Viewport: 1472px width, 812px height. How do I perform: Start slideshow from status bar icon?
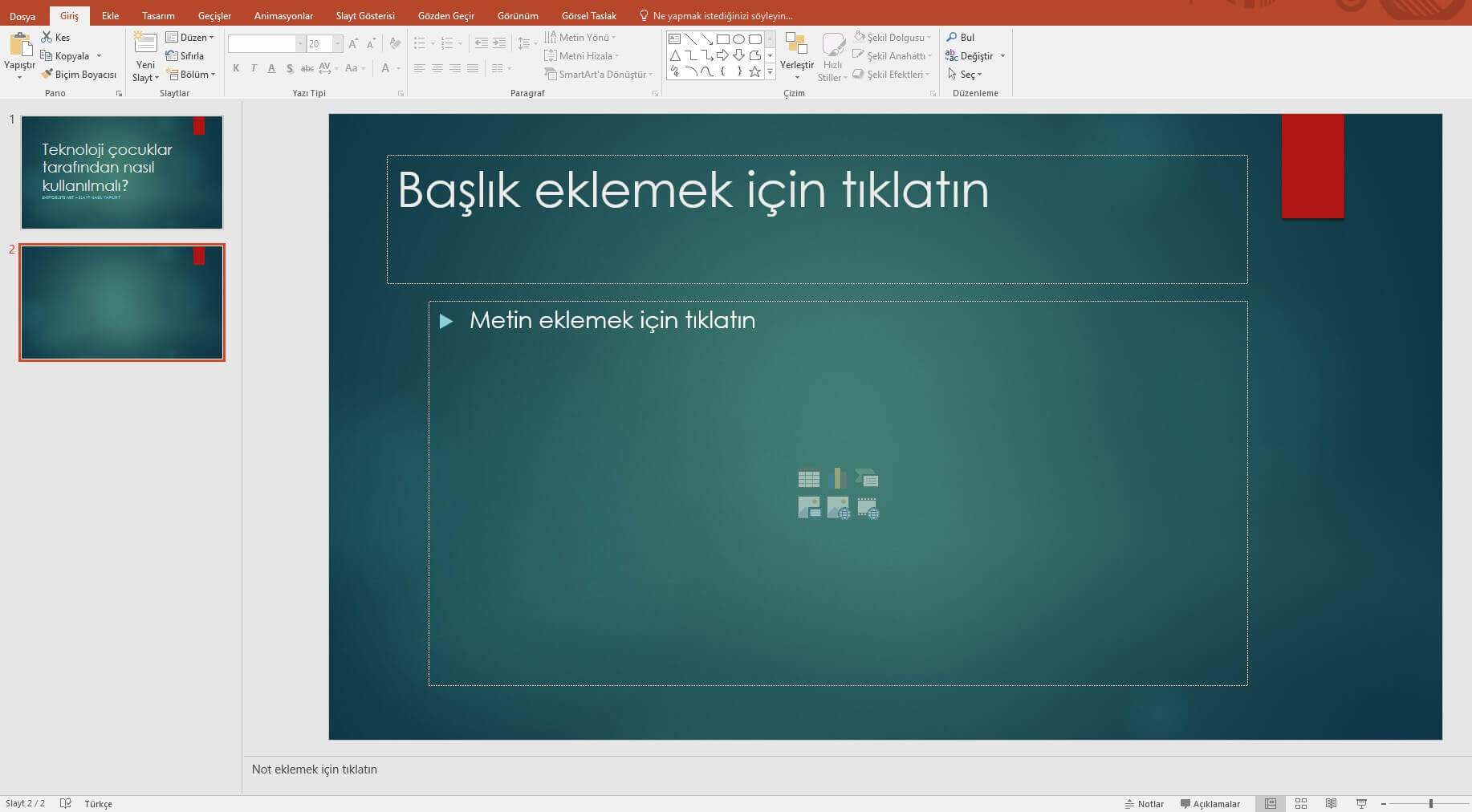pyautogui.click(x=1361, y=803)
